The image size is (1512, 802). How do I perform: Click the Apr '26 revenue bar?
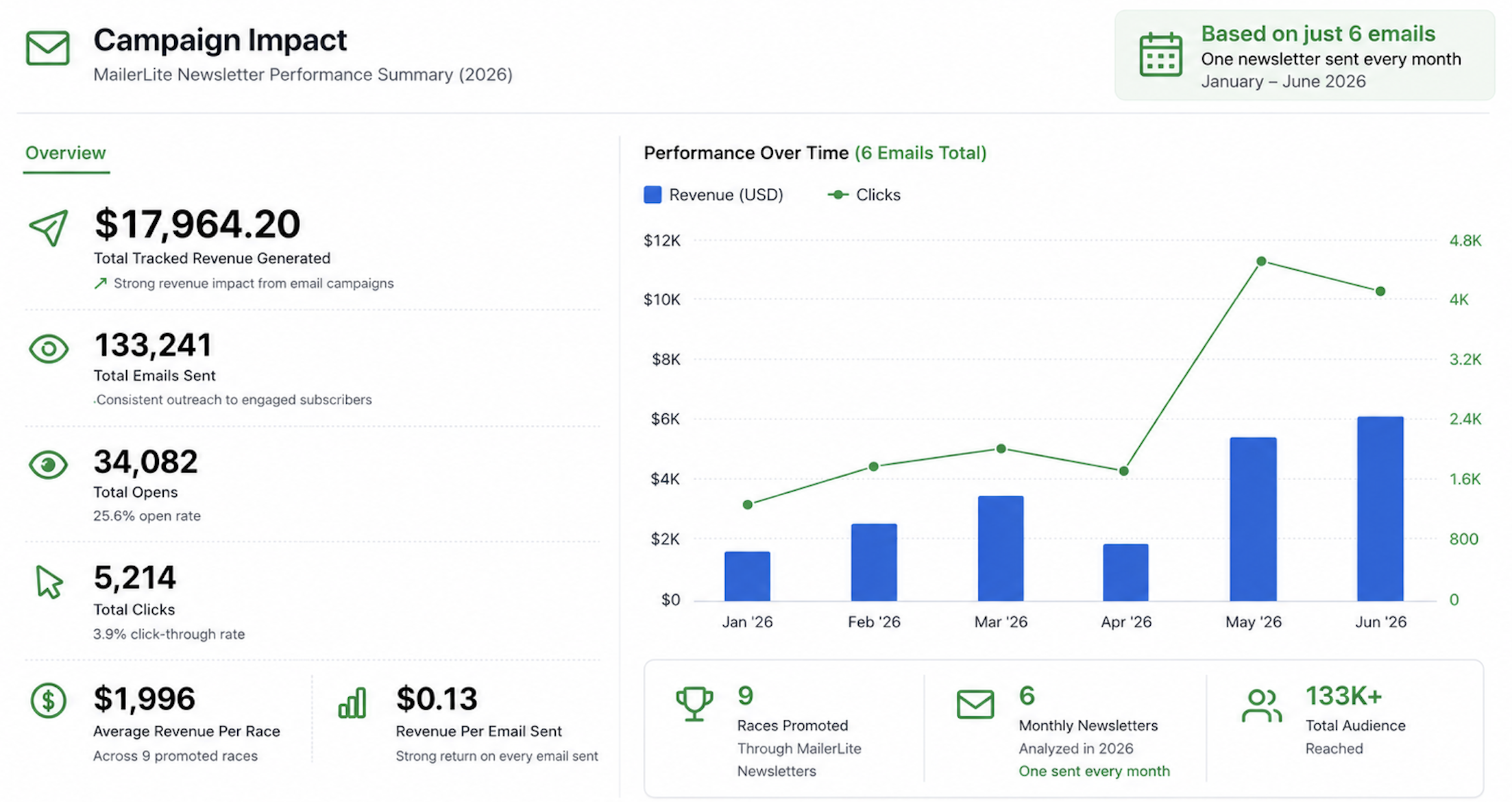click(x=1126, y=572)
